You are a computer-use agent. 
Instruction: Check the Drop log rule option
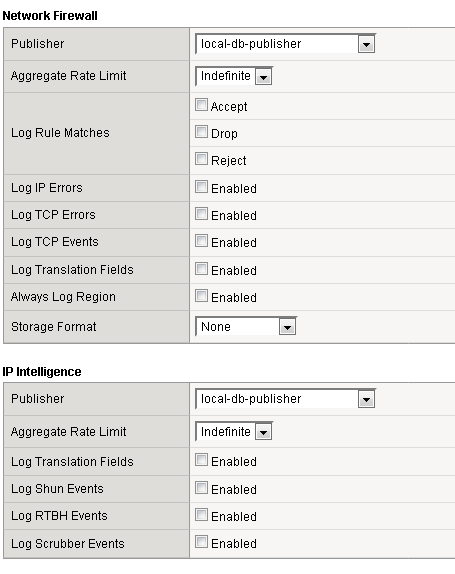(201, 132)
